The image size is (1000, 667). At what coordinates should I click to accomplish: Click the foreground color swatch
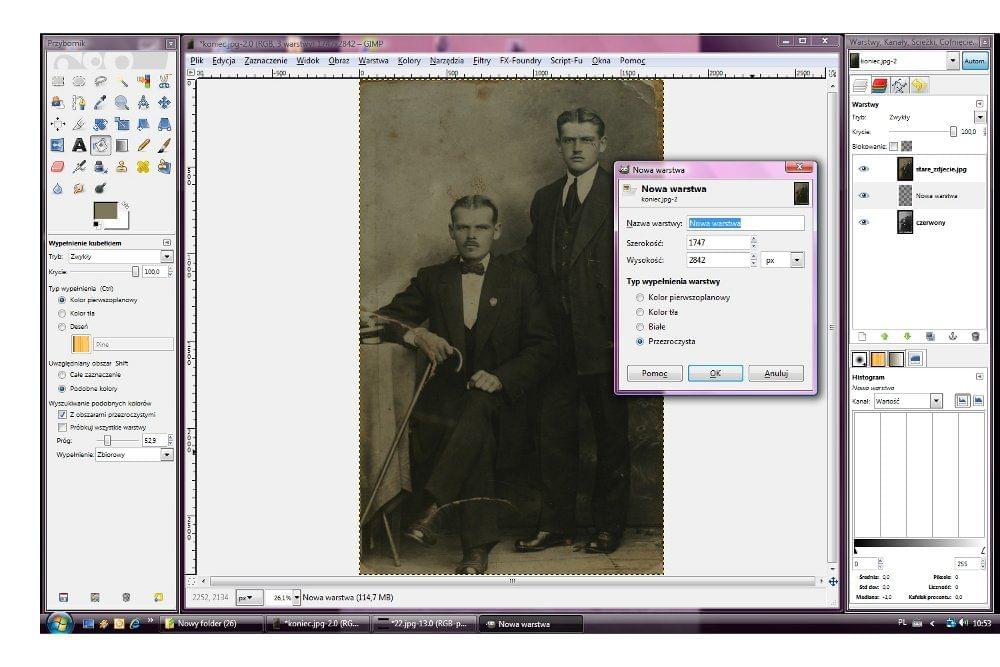[103, 211]
